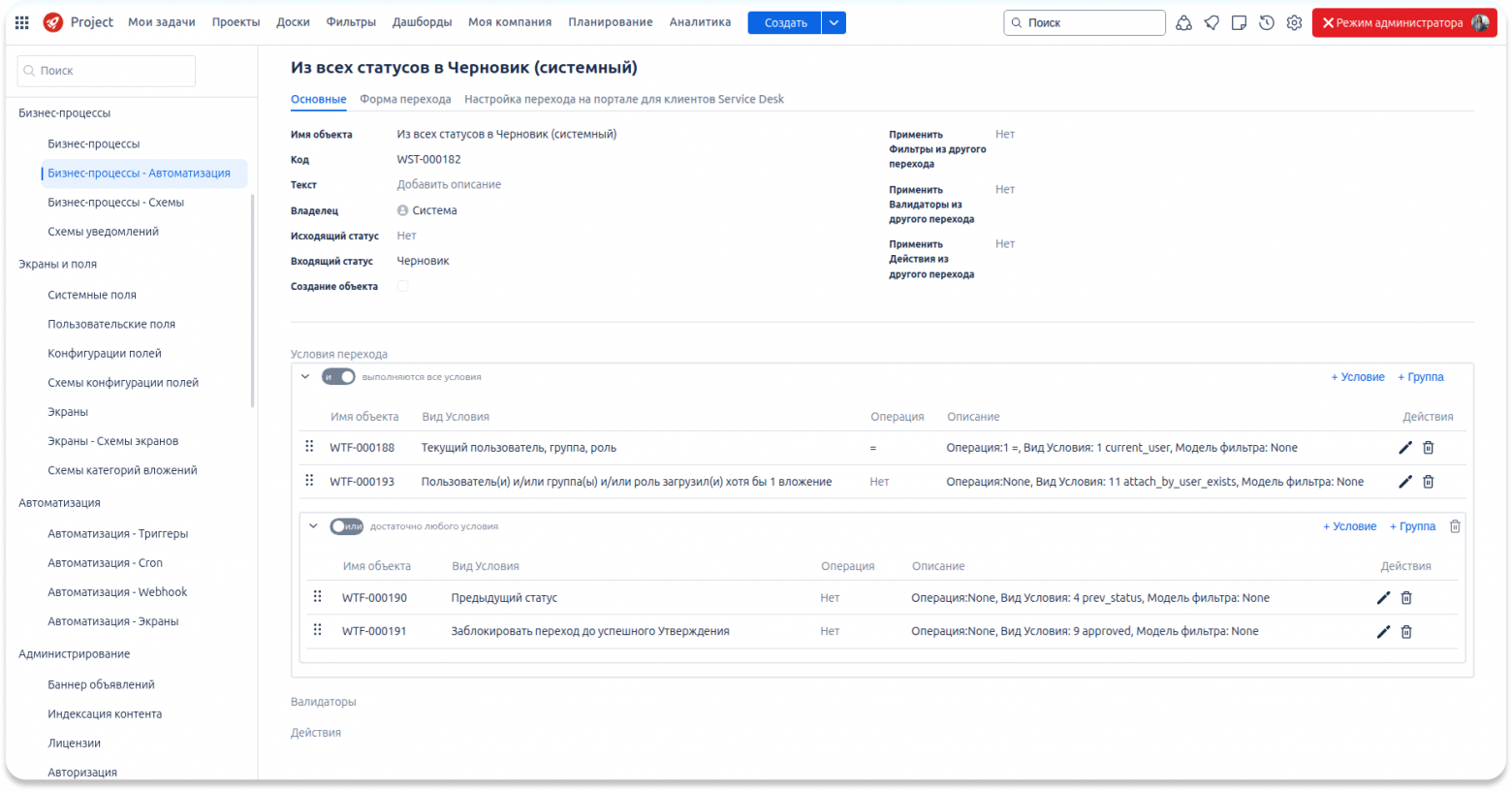
Task: Click the Создать button
Action: click(x=785, y=22)
